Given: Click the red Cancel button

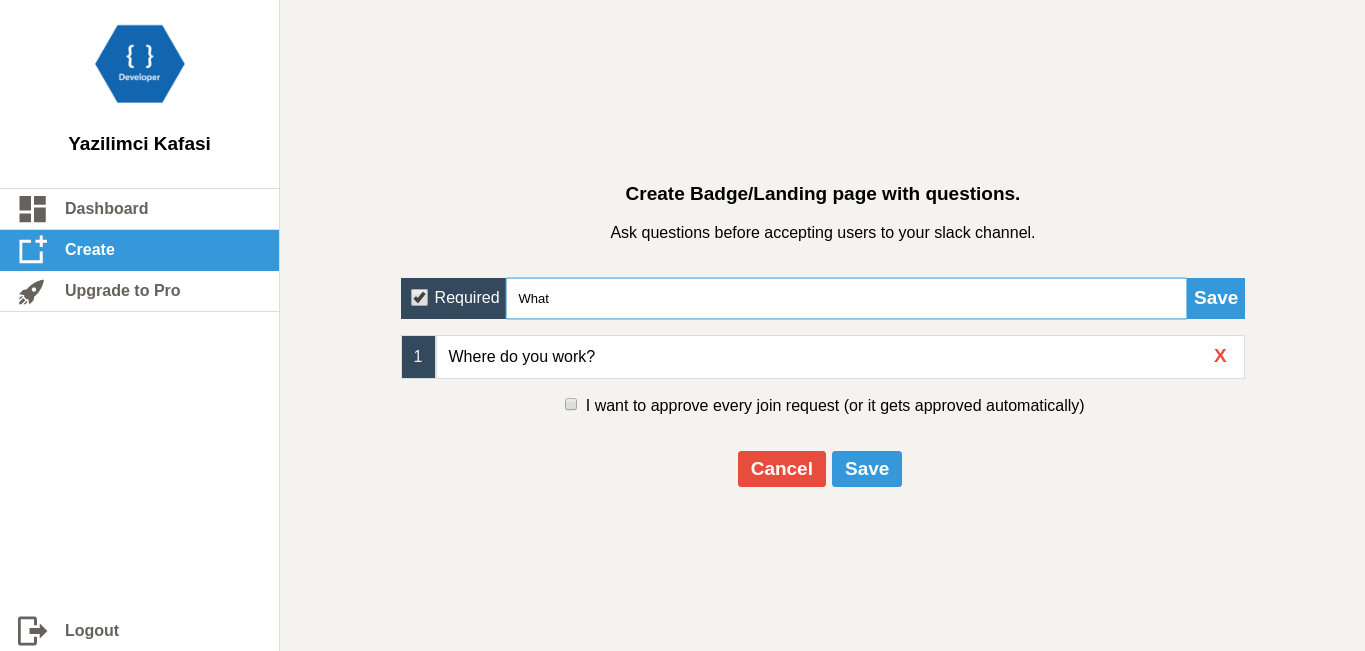Looking at the screenshot, I should click(x=782, y=469).
